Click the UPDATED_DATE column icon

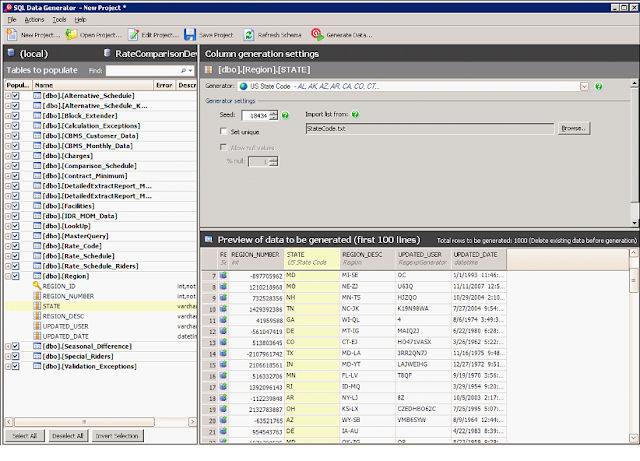click(37, 336)
